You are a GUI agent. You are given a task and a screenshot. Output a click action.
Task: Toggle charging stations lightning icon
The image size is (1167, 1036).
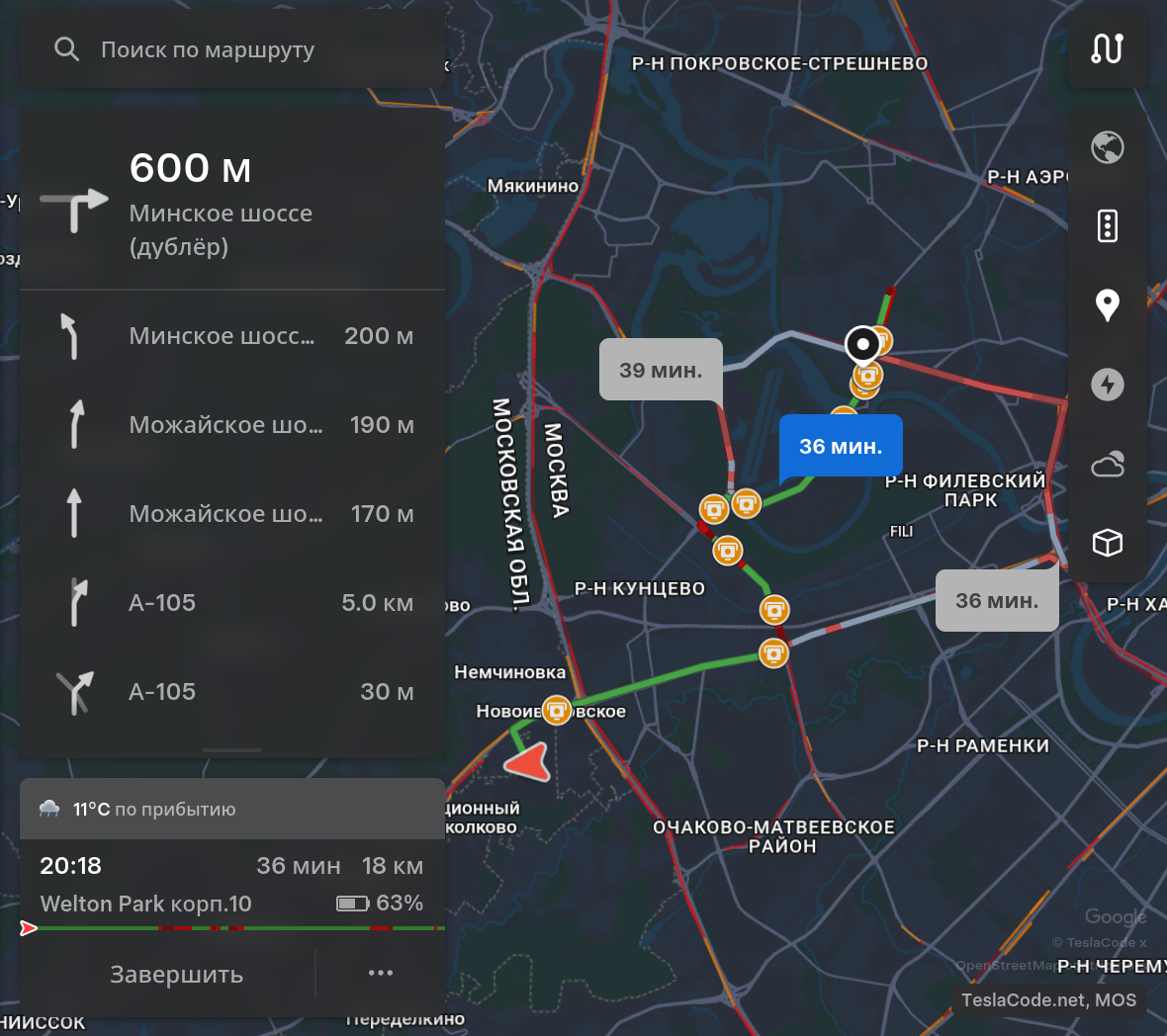1107,385
